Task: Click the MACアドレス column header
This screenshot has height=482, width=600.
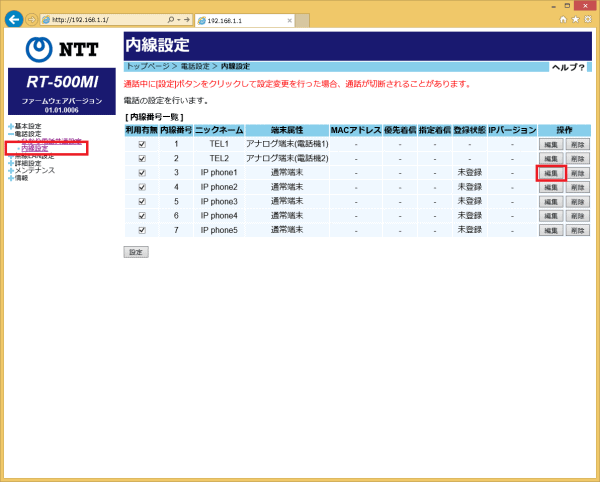Action: [x=356, y=130]
